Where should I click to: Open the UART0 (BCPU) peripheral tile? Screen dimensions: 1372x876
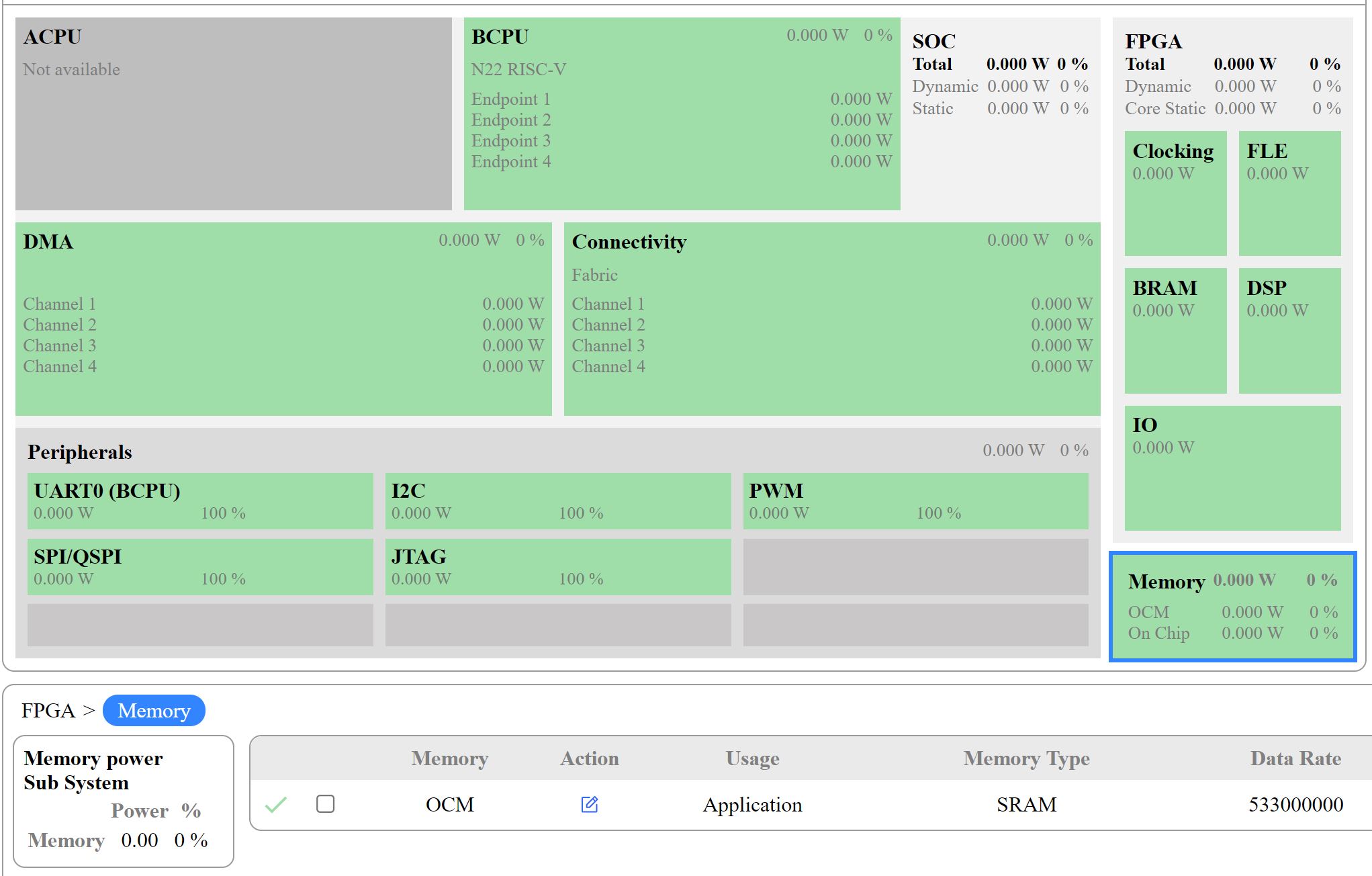(x=200, y=501)
